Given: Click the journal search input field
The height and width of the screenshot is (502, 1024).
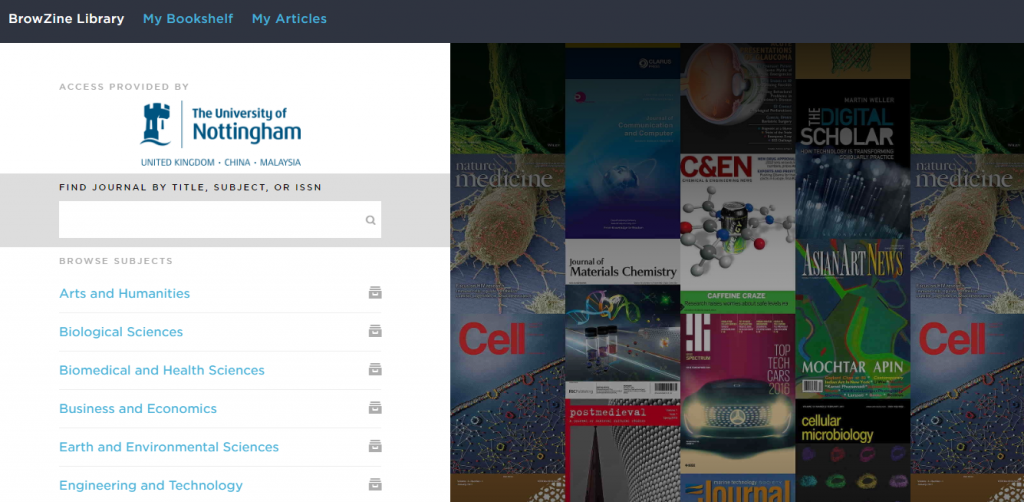Looking at the screenshot, I should click(210, 220).
